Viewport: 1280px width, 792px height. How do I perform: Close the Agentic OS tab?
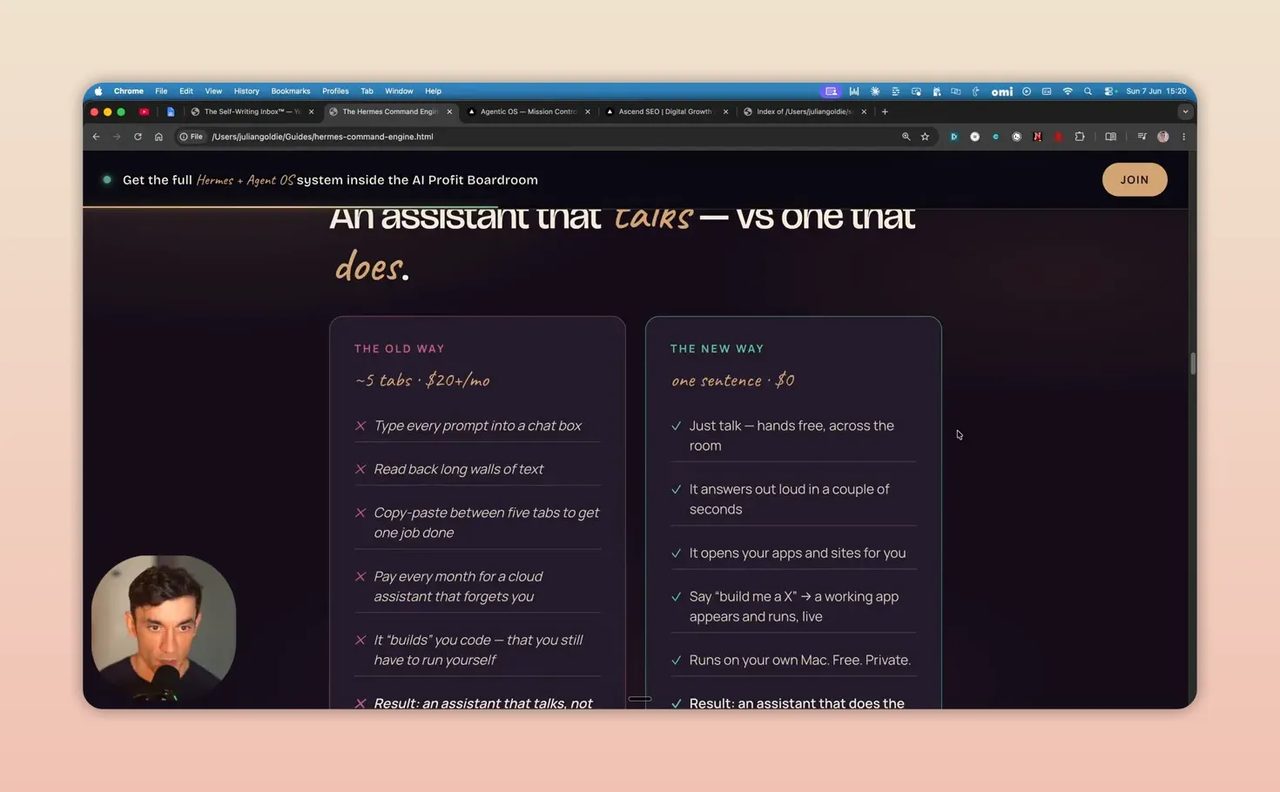tap(587, 112)
